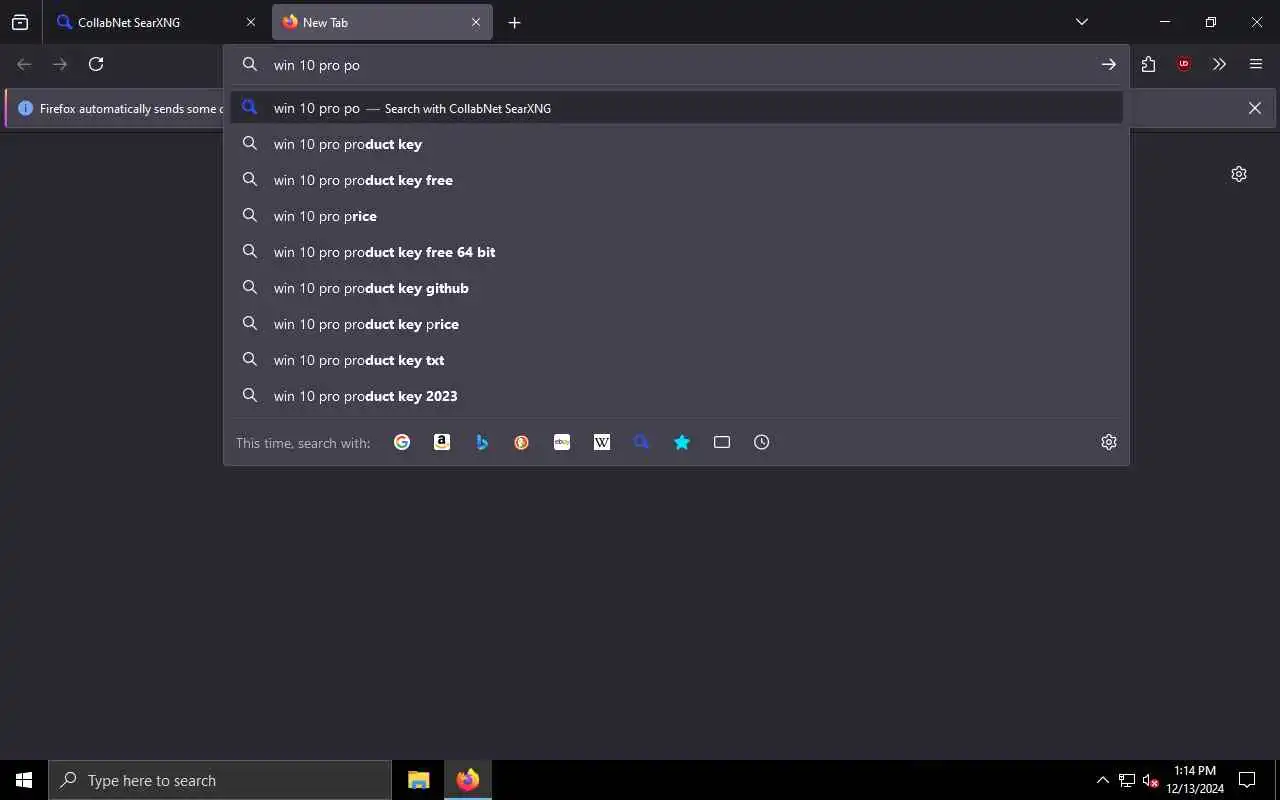Customize new tab page with the gear icon

(x=1239, y=174)
